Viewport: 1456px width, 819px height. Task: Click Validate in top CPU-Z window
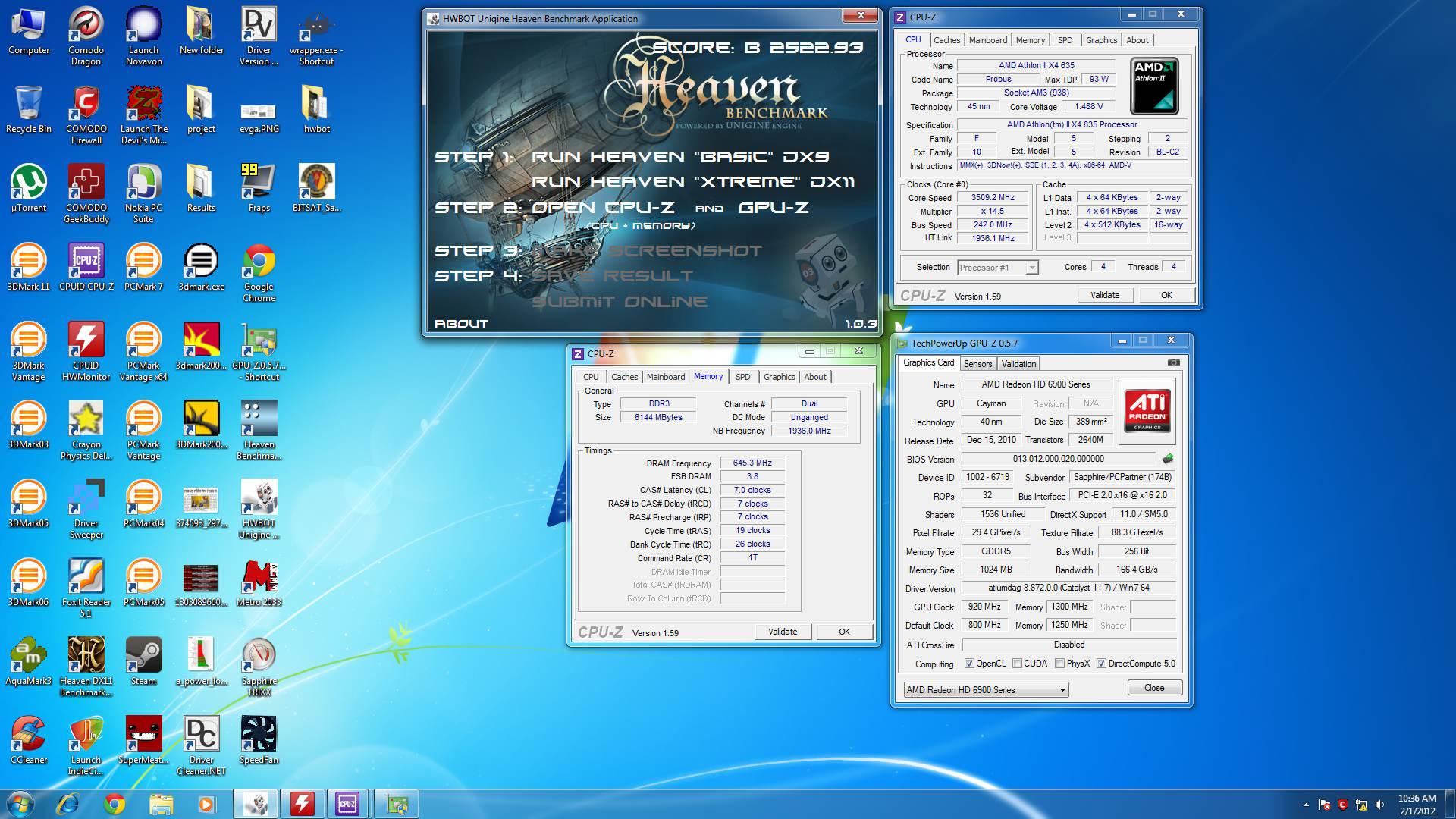[x=1105, y=295]
